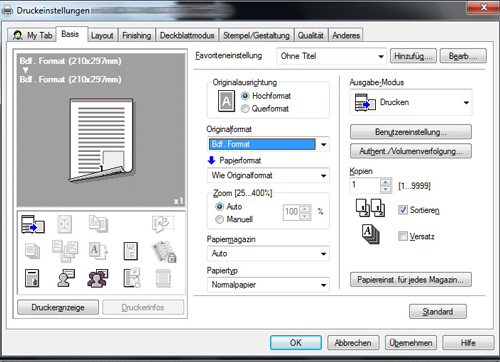Screen dimensions: 500x362
Task: Toggle the Sortieren checkbox
Action: 403,210
